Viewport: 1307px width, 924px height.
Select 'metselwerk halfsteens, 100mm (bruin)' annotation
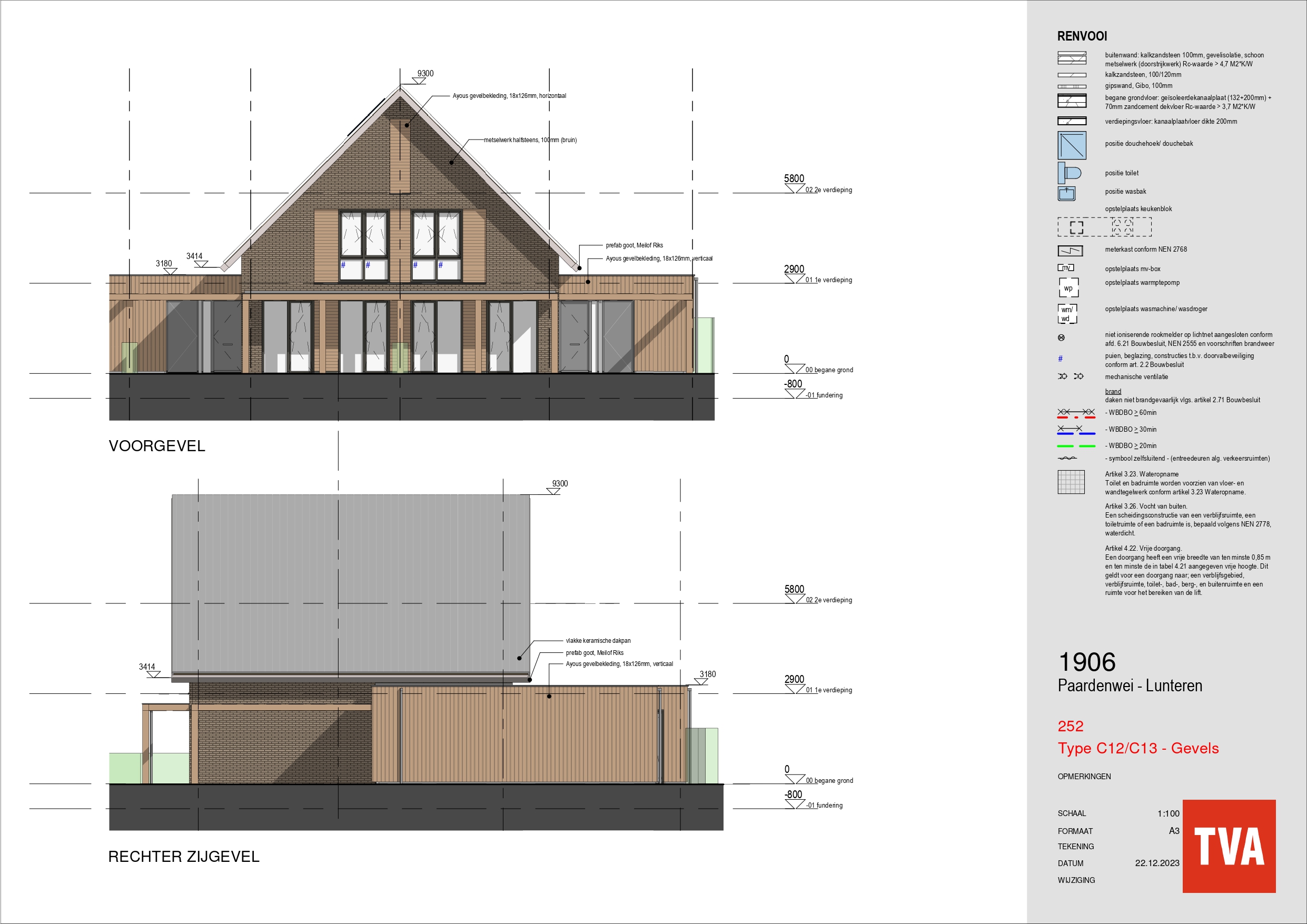[530, 140]
